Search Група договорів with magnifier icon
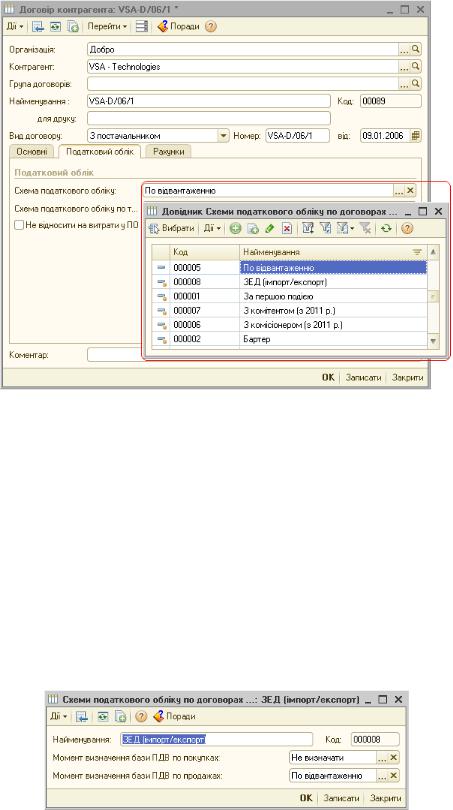453x810 pixels. point(416,84)
